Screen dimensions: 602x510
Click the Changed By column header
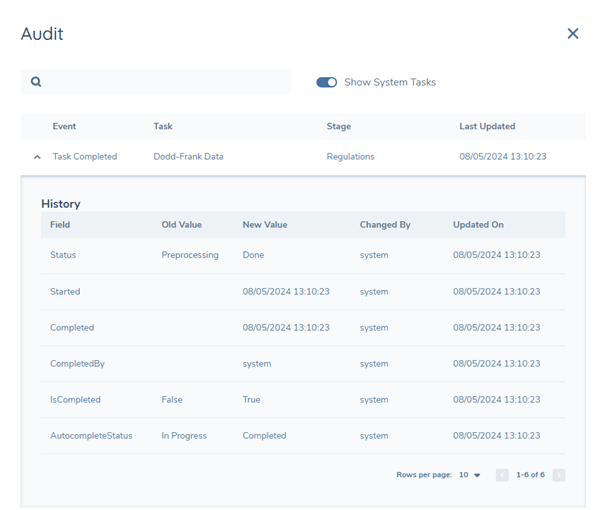click(x=385, y=225)
